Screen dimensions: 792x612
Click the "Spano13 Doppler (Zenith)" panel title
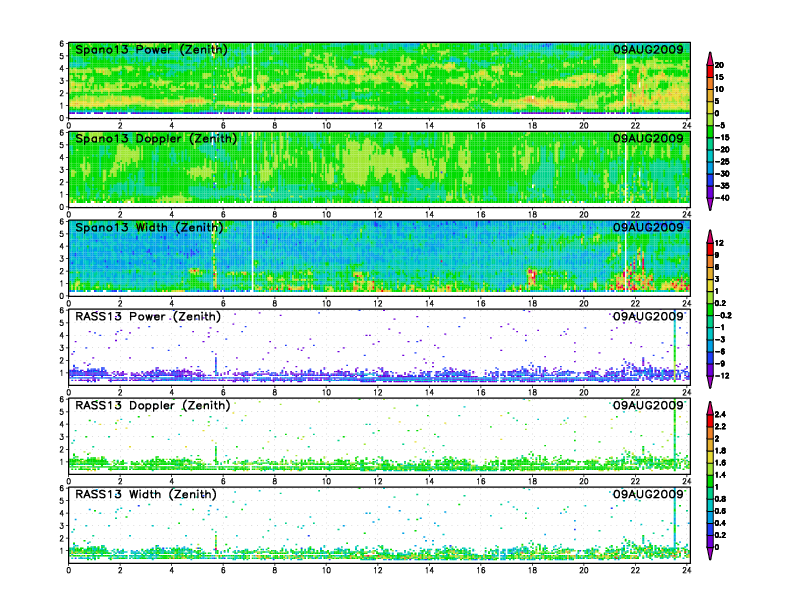pos(156,138)
